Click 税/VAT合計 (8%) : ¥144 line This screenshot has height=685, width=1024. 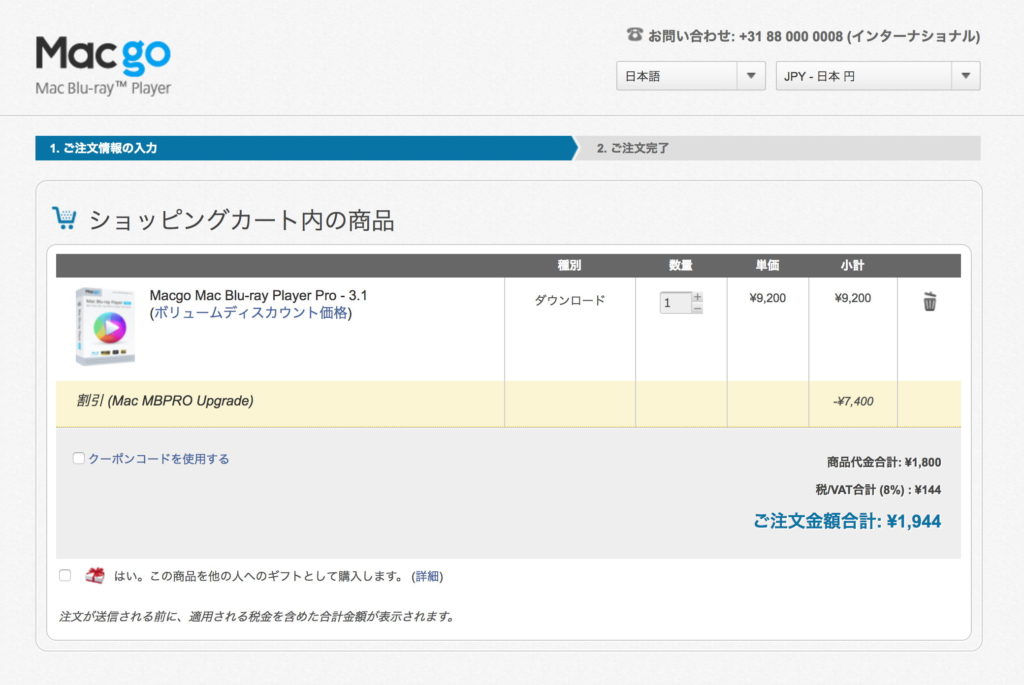(878, 490)
